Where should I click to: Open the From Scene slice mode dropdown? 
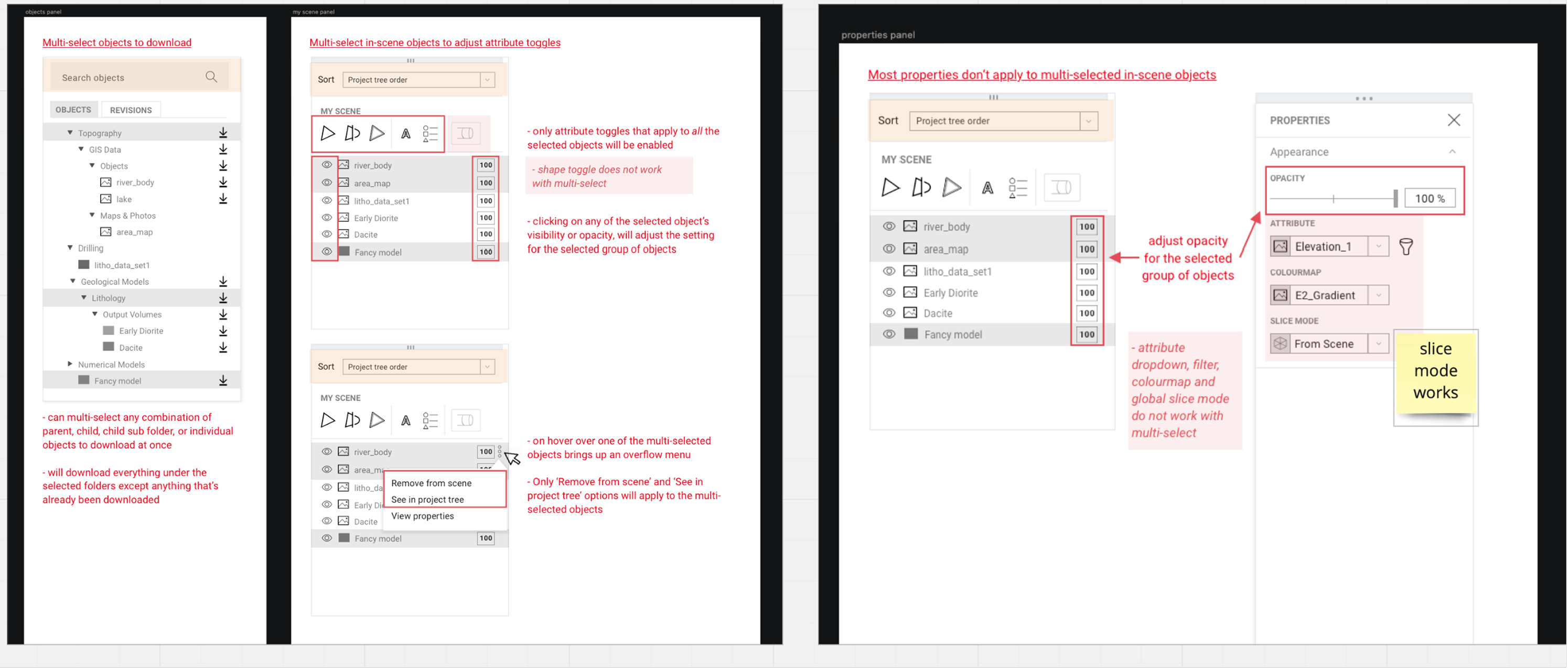coord(1329,344)
